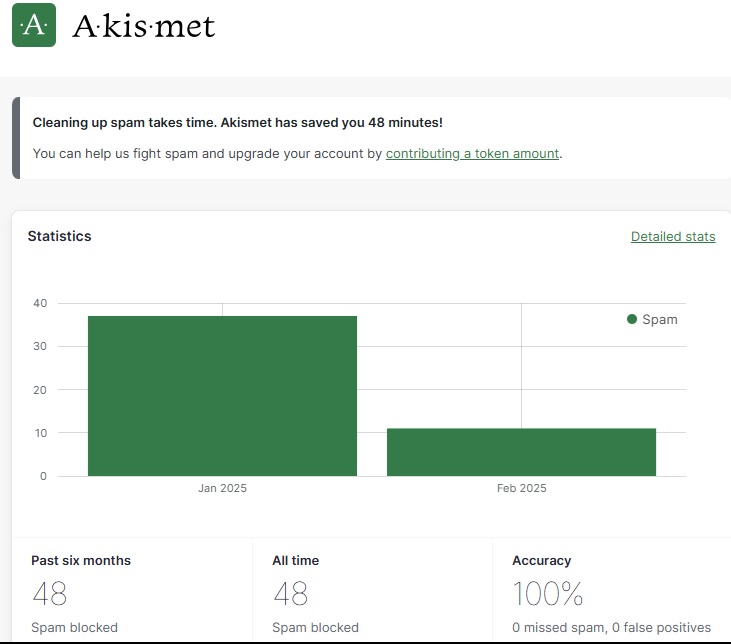This screenshot has width=731, height=644.
Task: Click the Past six months heading
Action: (x=81, y=561)
